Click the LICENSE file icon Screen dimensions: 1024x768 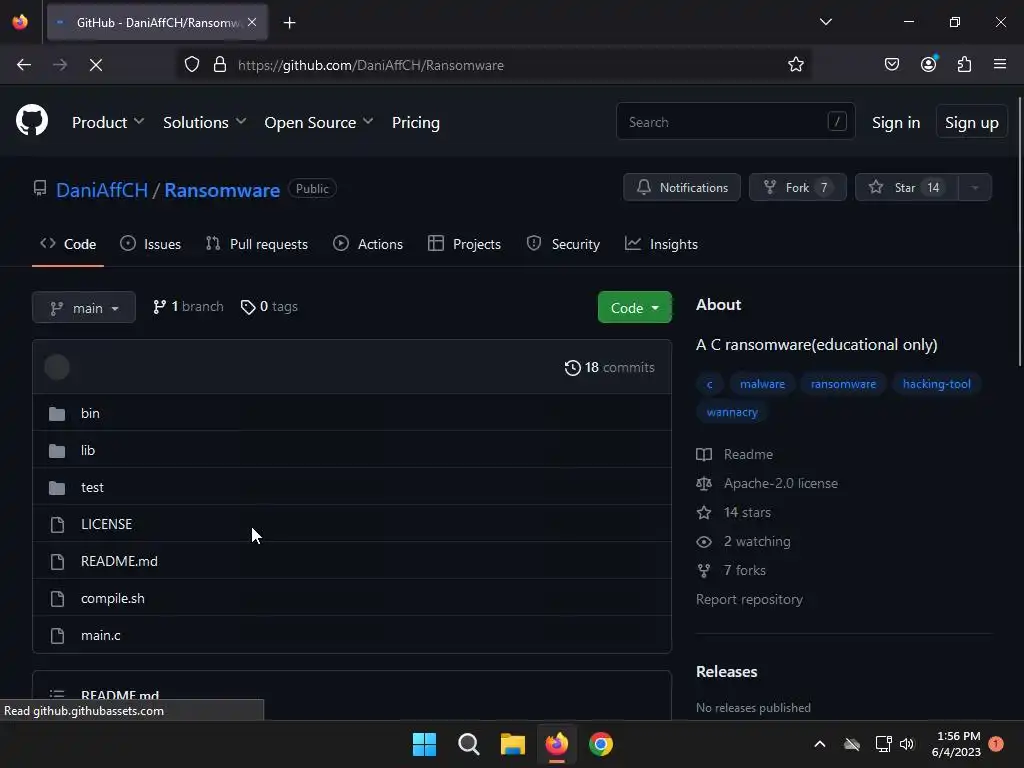(x=57, y=524)
